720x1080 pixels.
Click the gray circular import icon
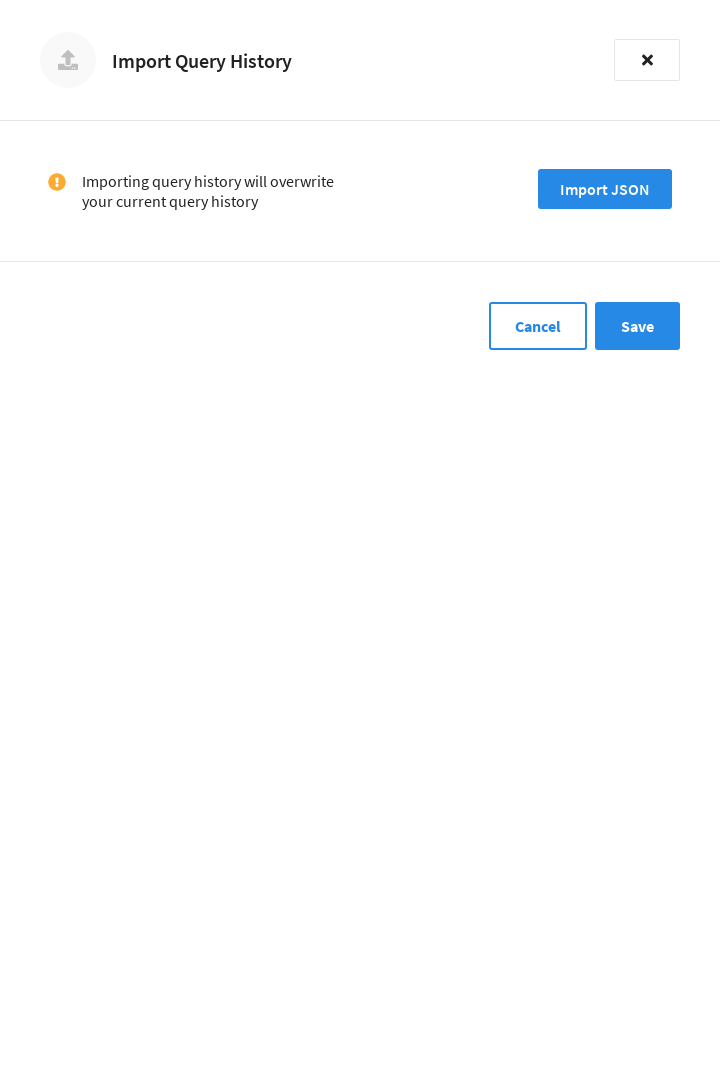point(68,60)
